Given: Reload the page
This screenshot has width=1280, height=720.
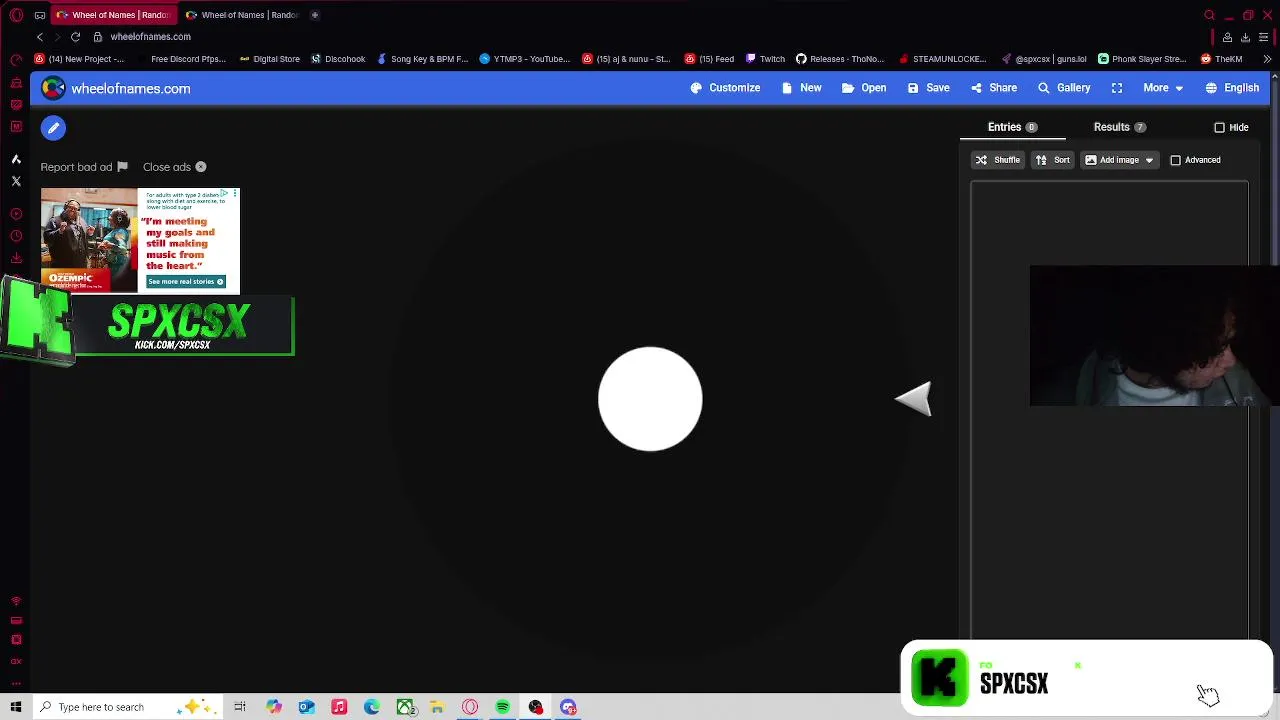Looking at the screenshot, I should point(75,37).
